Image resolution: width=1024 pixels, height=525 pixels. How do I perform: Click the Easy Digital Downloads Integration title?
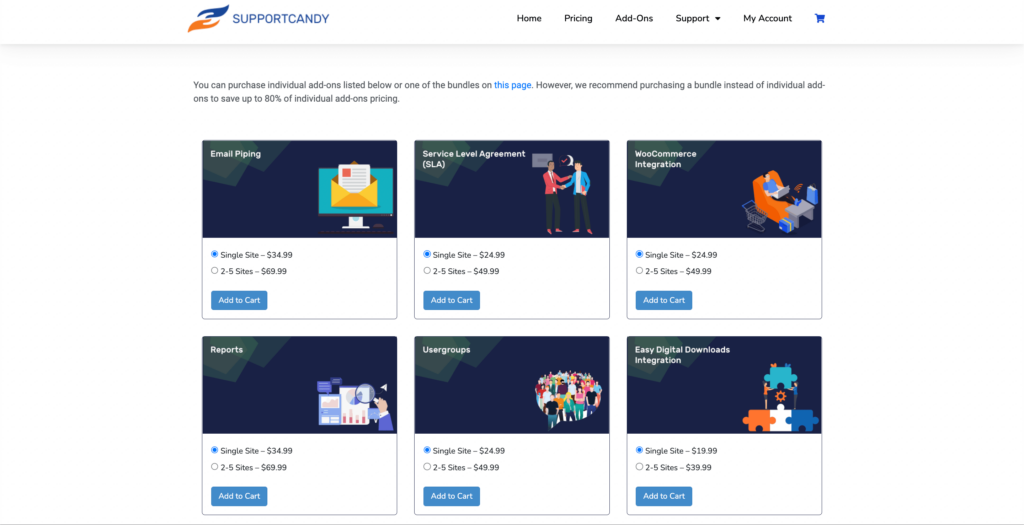coord(682,355)
